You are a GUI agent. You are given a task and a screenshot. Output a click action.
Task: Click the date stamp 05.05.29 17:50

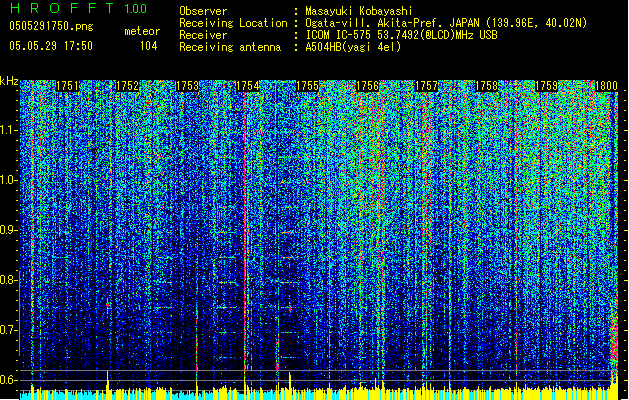[x=51, y=46]
